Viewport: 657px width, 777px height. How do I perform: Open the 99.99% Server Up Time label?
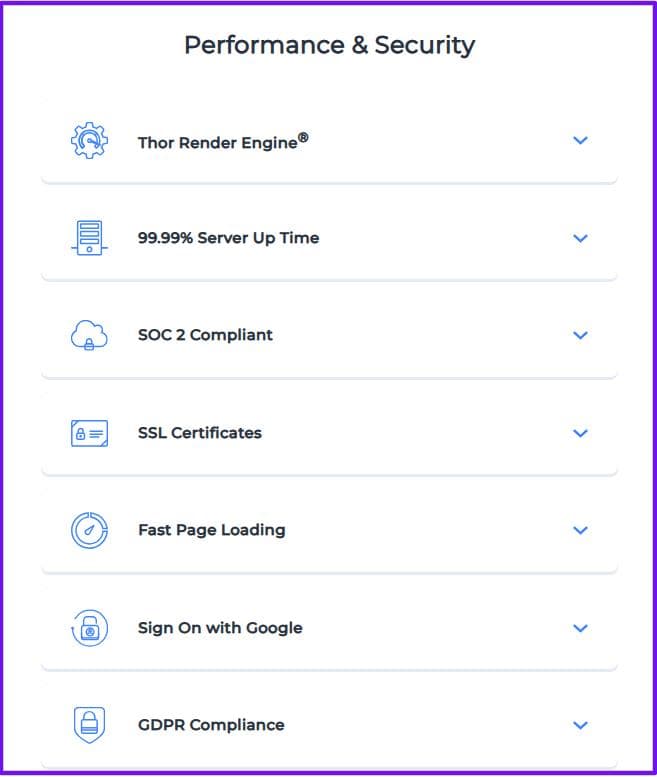coord(228,238)
